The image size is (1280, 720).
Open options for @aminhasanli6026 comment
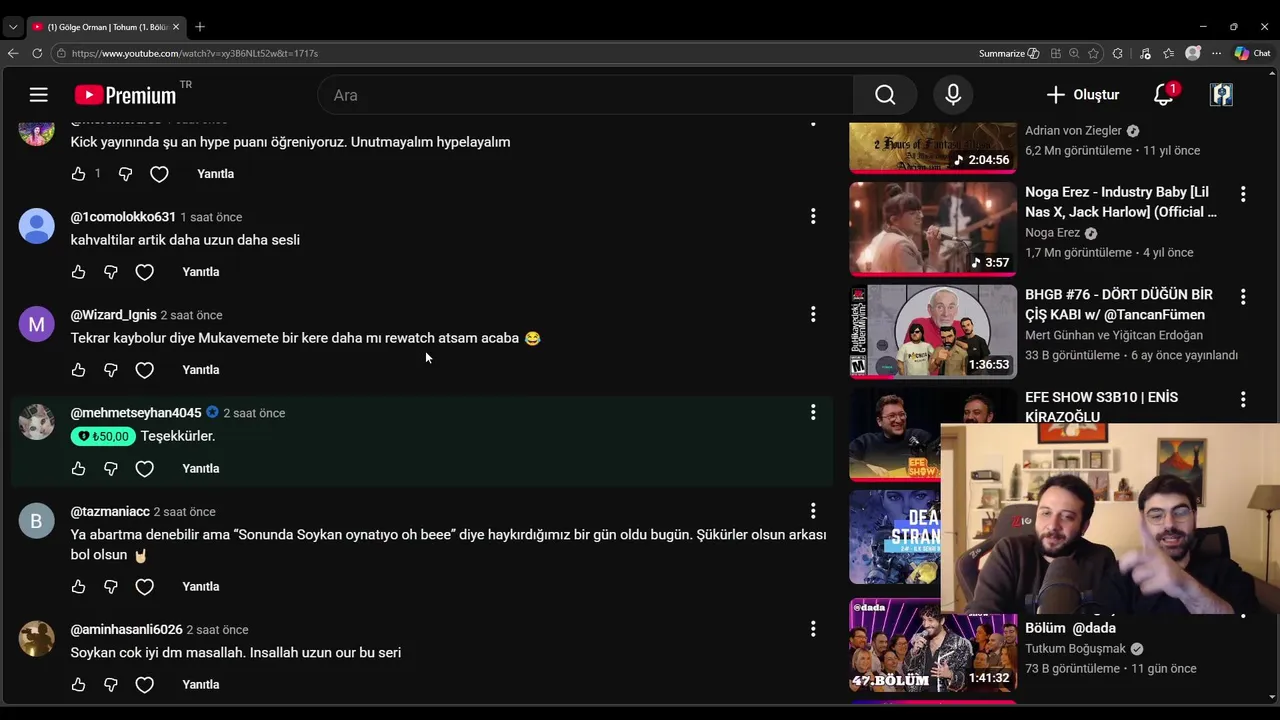pyautogui.click(x=813, y=629)
